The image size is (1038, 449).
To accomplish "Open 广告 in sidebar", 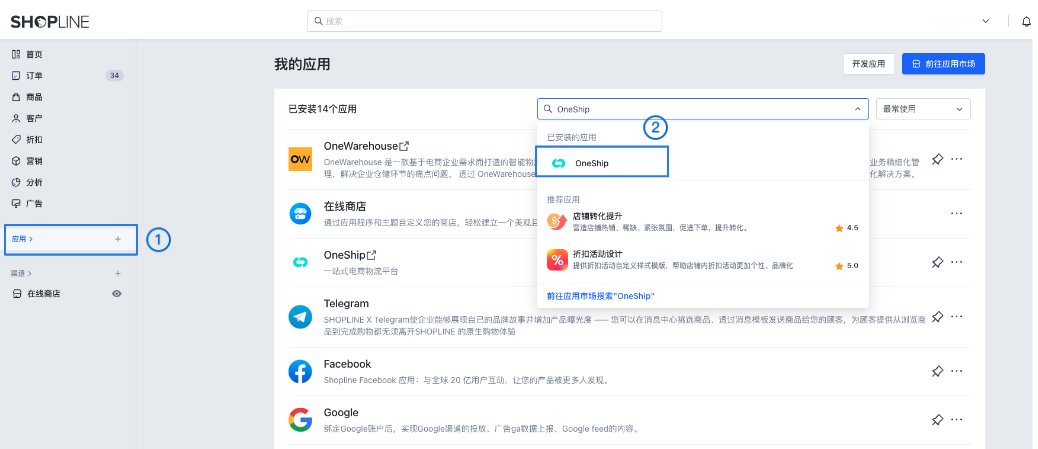I will click(34, 203).
